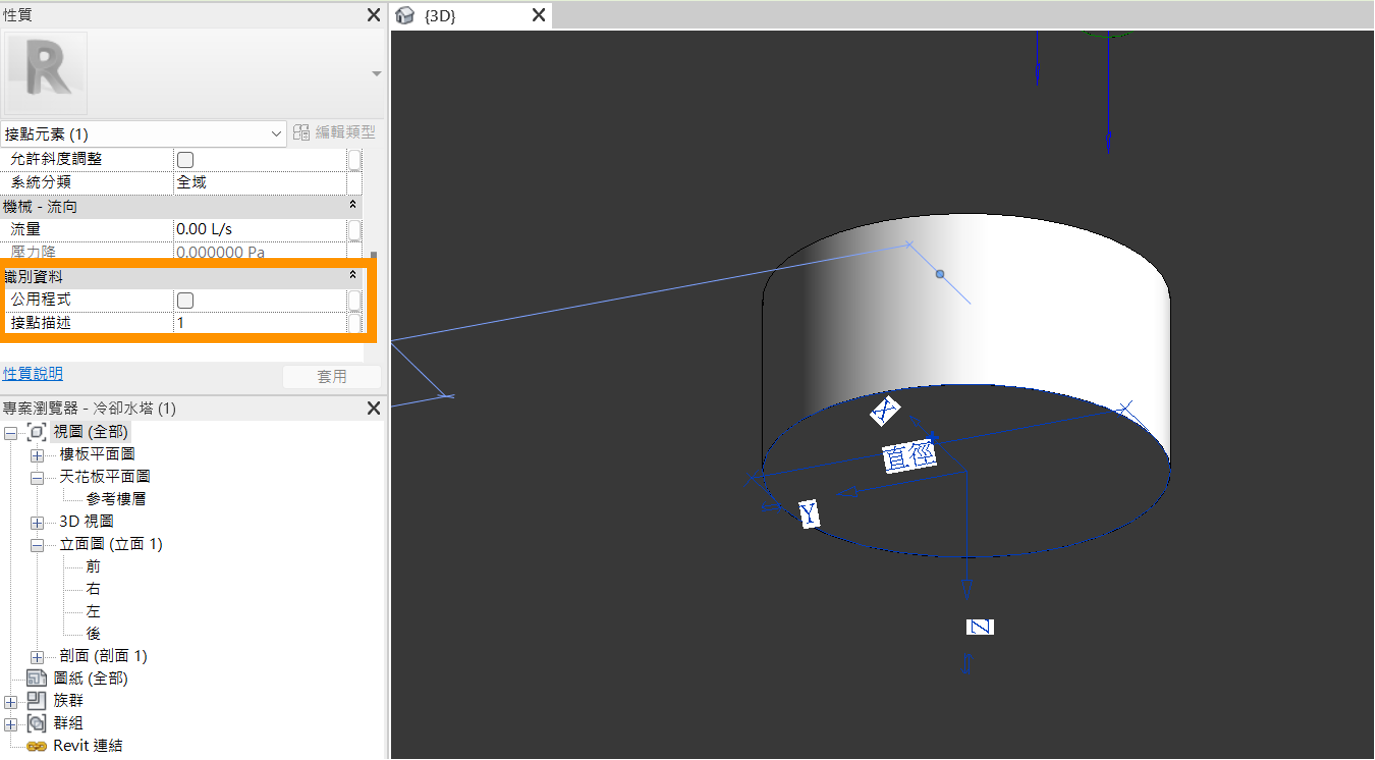Click the 3D view tab home icon
This screenshot has height=760, width=1375.
(406, 15)
